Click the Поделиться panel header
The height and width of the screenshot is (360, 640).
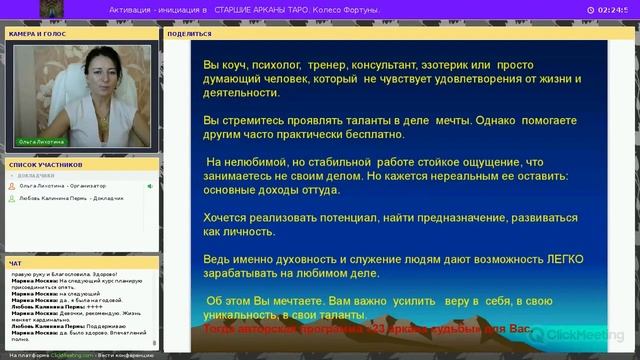399,34
